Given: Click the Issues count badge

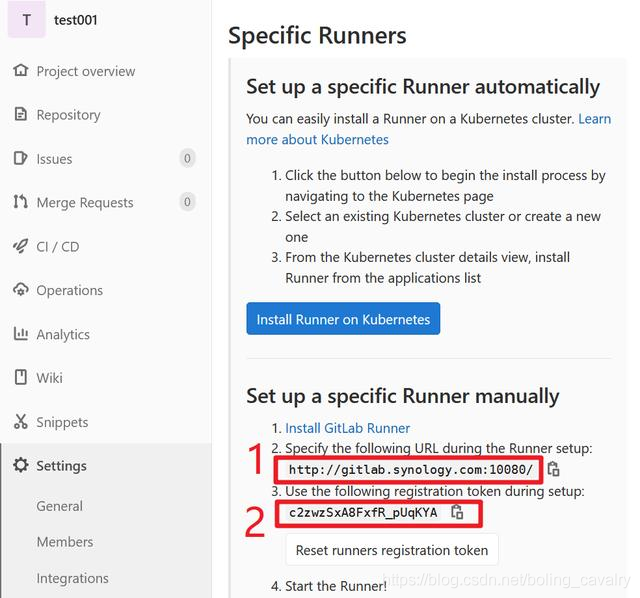Looking at the screenshot, I should click(187, 158).
